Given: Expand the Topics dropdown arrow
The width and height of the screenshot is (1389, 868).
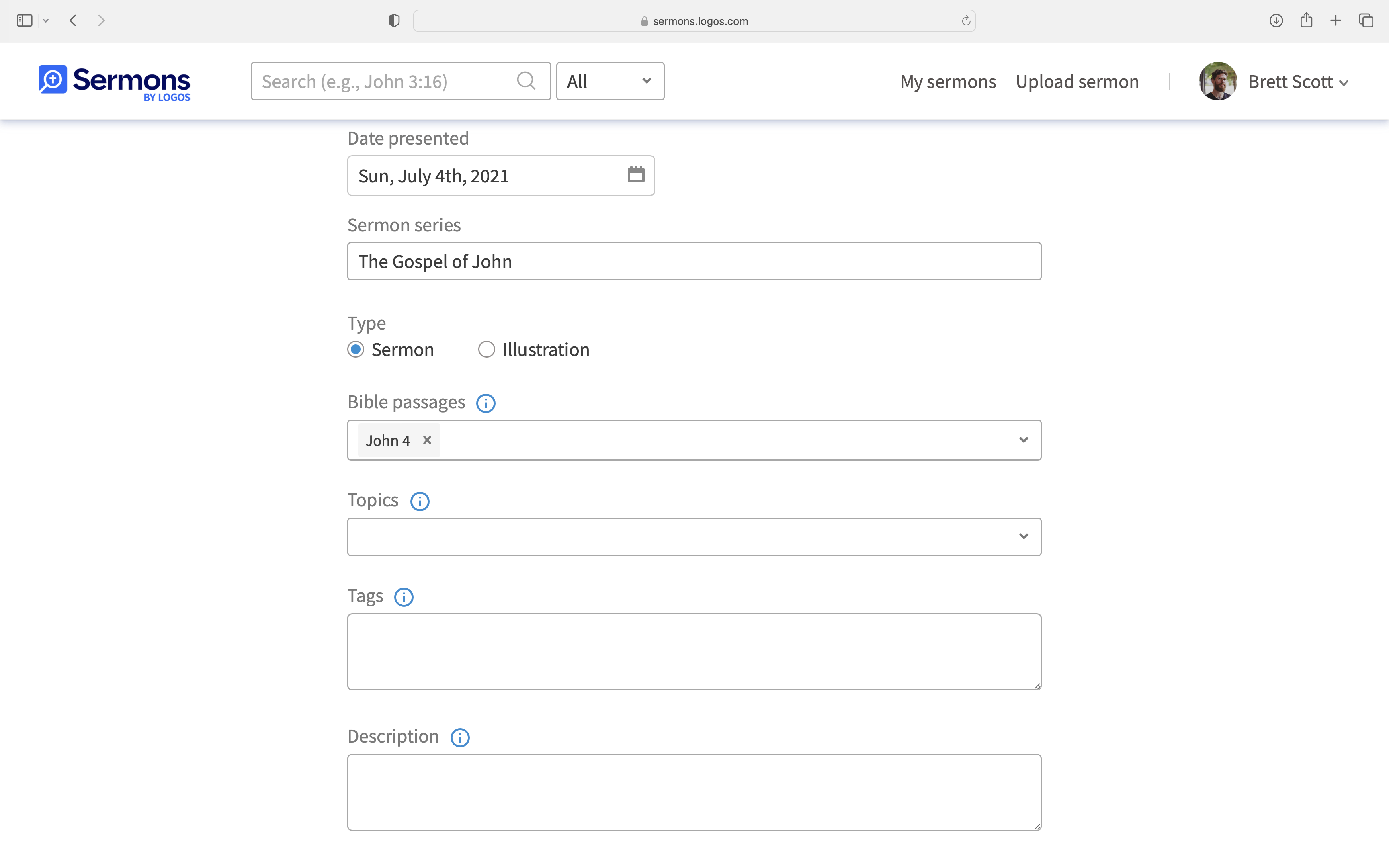Looking at the screenshot, I should click(1023, 537).
